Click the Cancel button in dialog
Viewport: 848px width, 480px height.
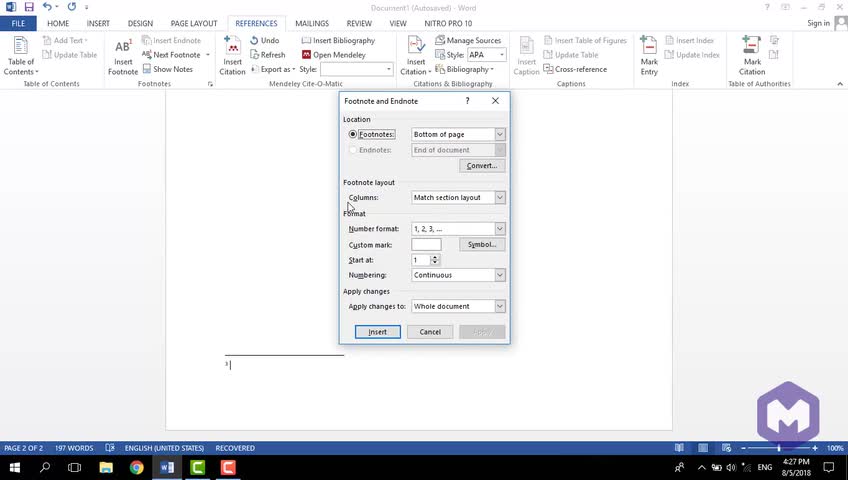pos(430,332)
